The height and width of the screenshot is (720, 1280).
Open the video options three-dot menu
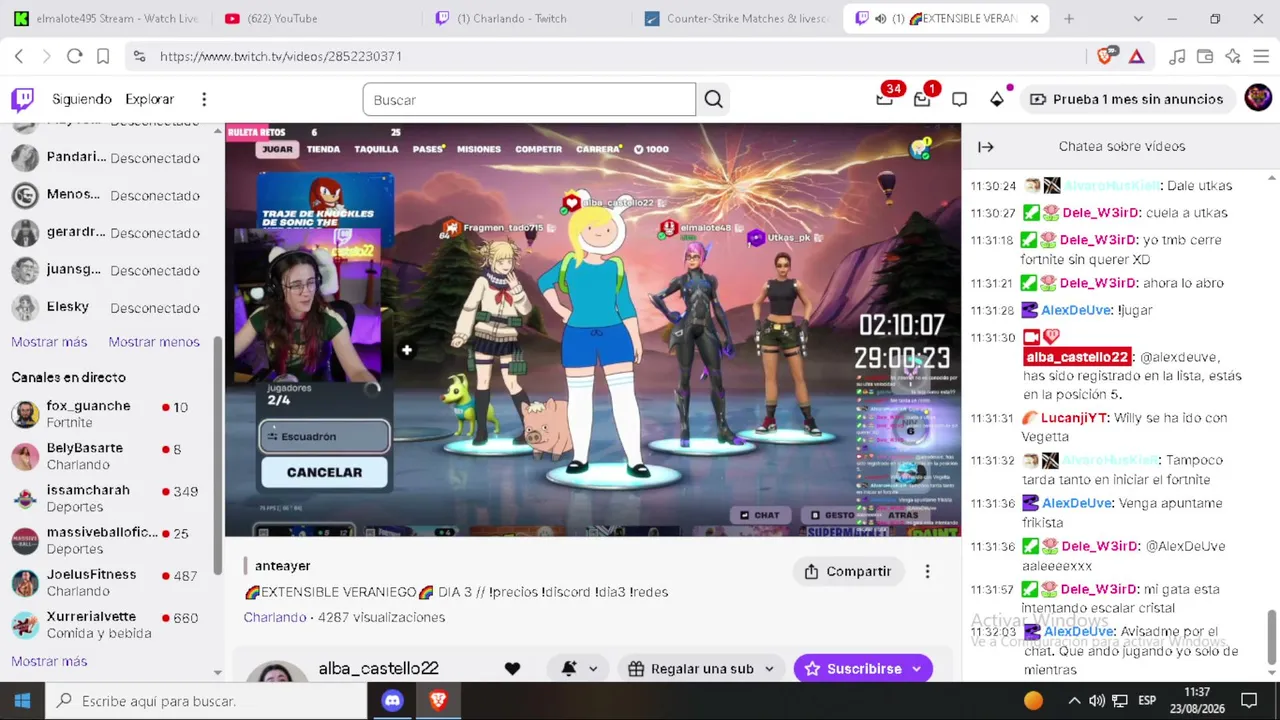tap(927, 571)
